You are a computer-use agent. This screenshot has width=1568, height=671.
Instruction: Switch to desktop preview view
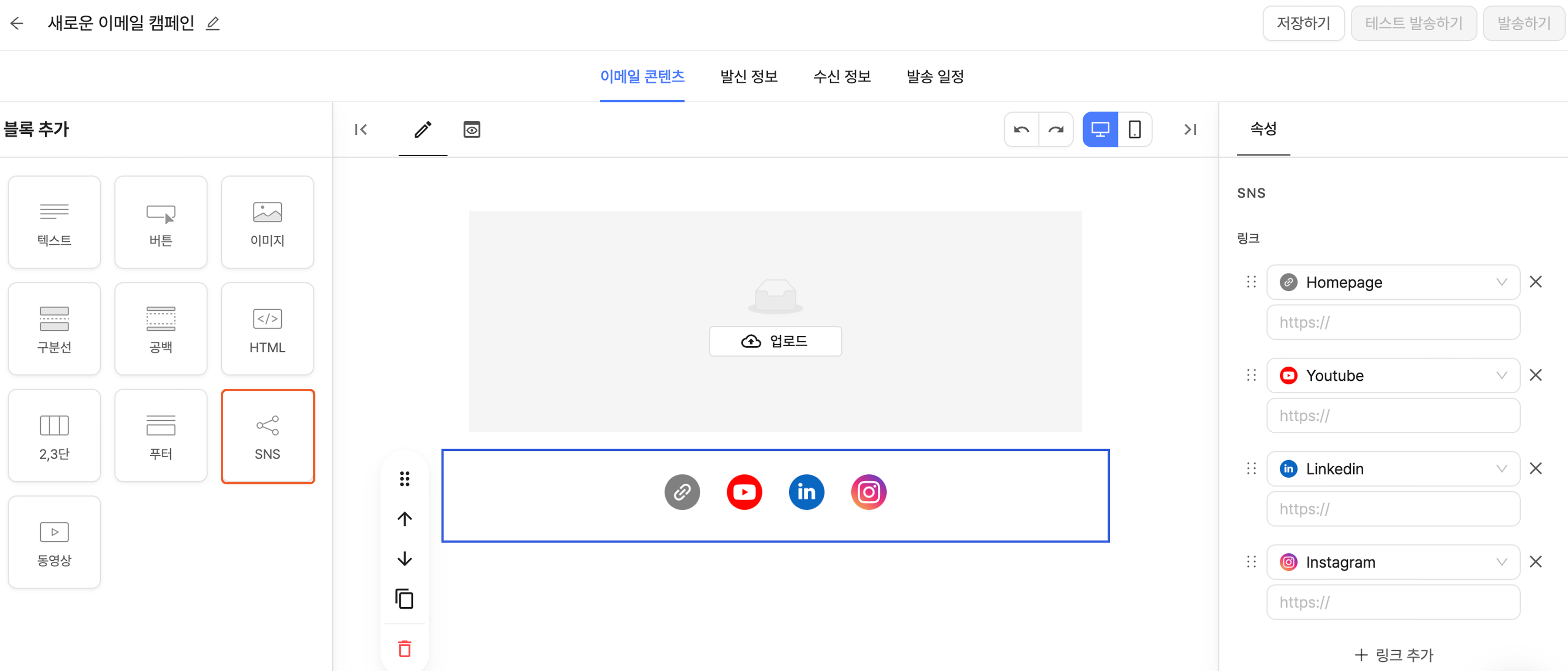coord(1099,130)
